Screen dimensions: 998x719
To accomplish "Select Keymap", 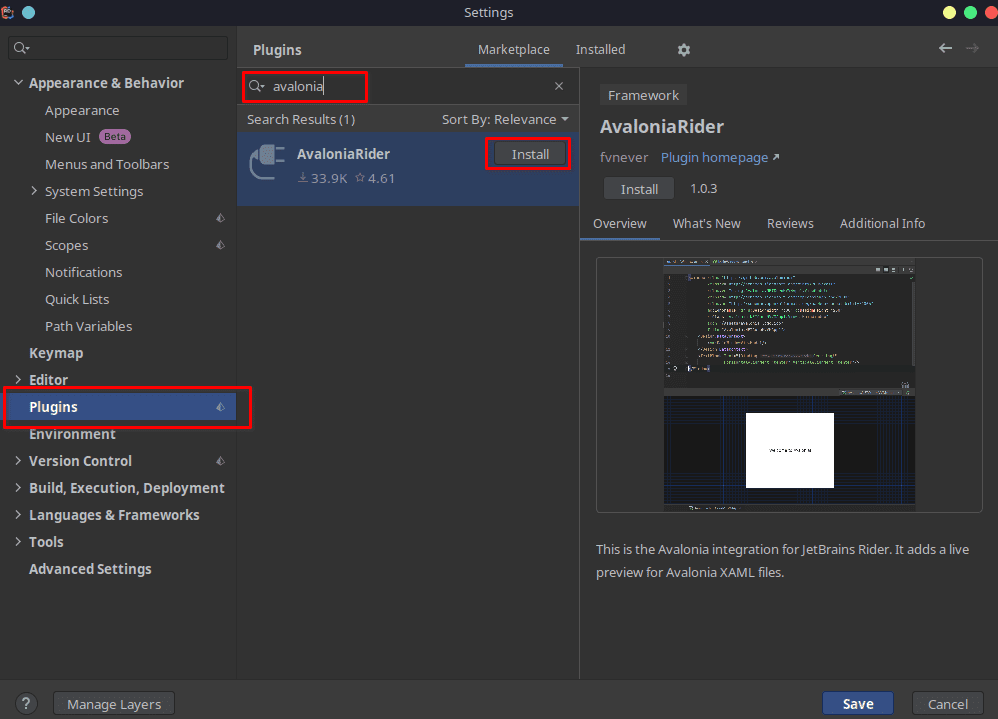I will click(x=56, y=353).
